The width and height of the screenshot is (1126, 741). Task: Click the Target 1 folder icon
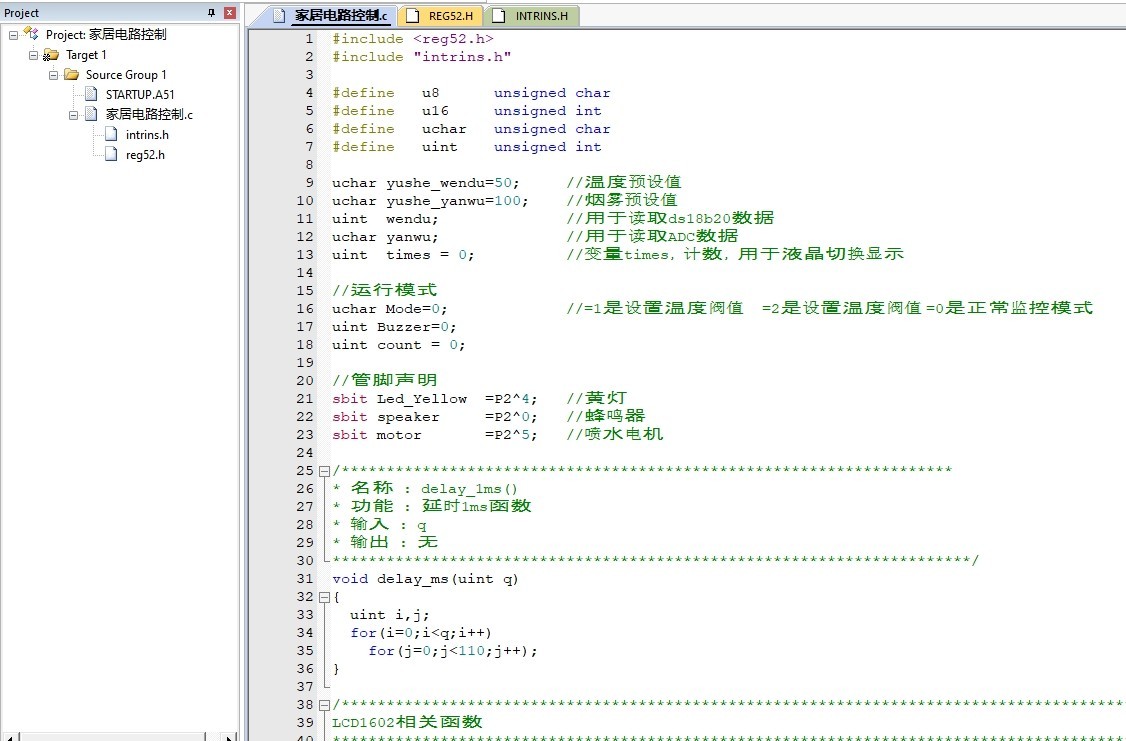point(50,55)
